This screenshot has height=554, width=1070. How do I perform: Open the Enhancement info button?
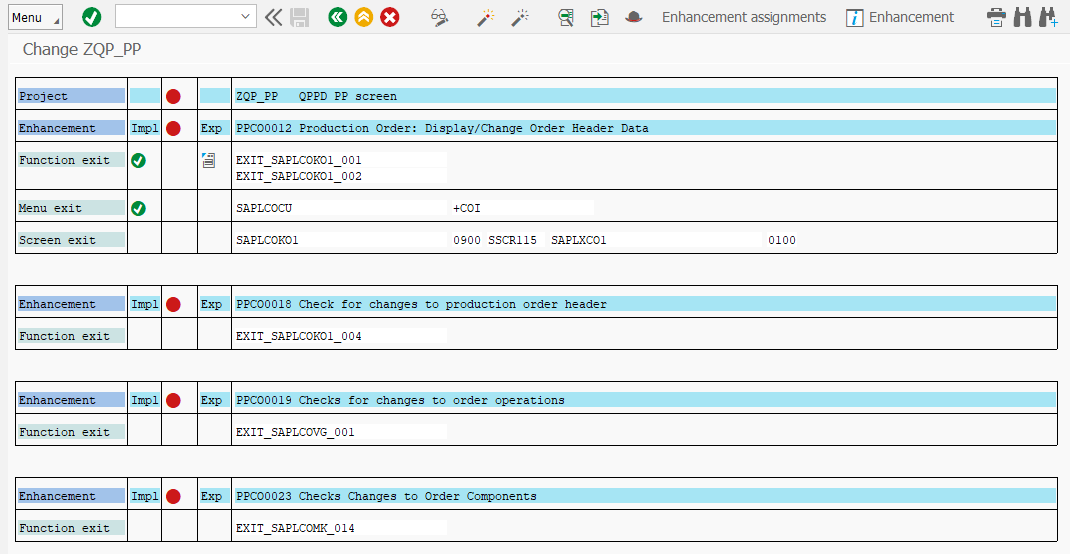[x=900, y=17]
